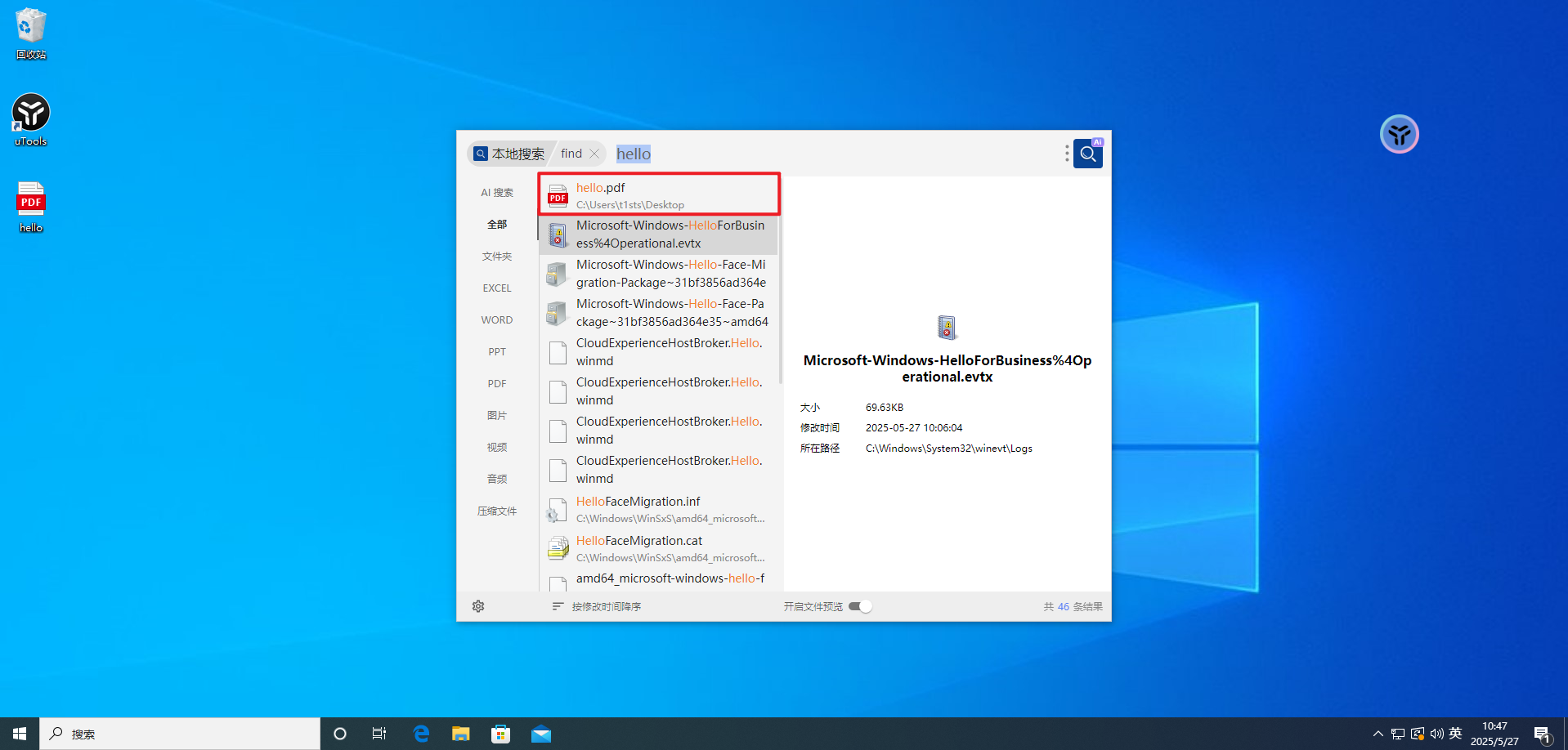Open the settings gear in search panel

pyautogui.click(x=478, y=606)
